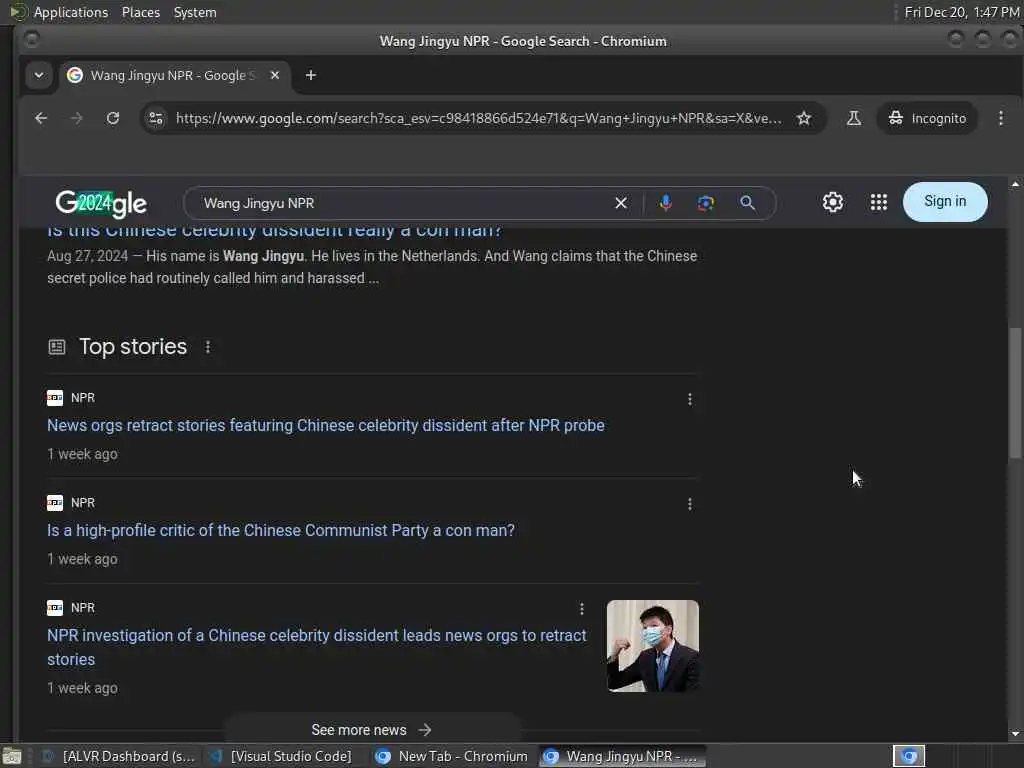The width and height of the screenshot is (1024, 768).
Task: Open 'NPR investigation of a Chinese celebrity' article
Action: (316, 647)
